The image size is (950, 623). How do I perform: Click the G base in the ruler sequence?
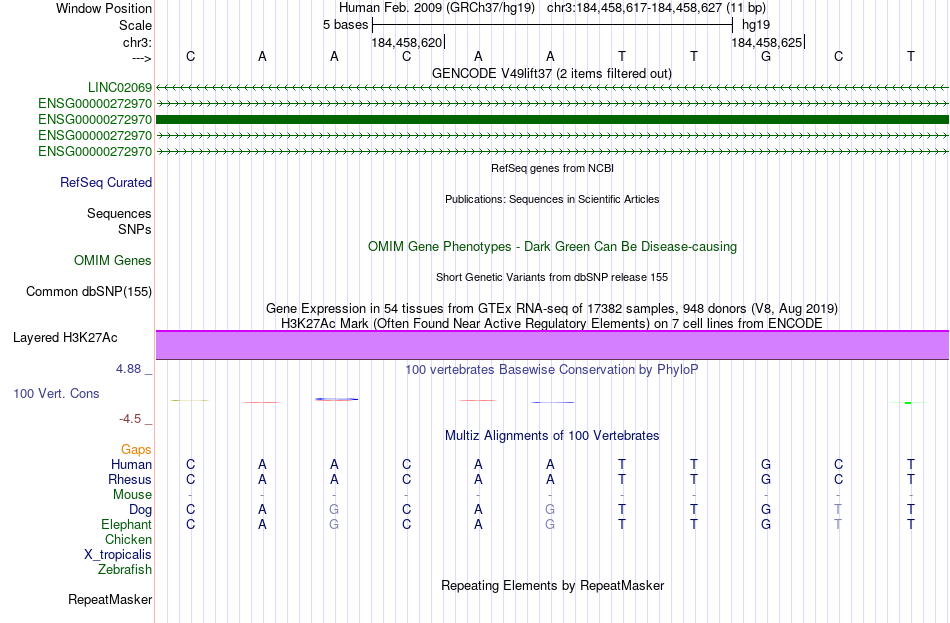pos(766,56)
